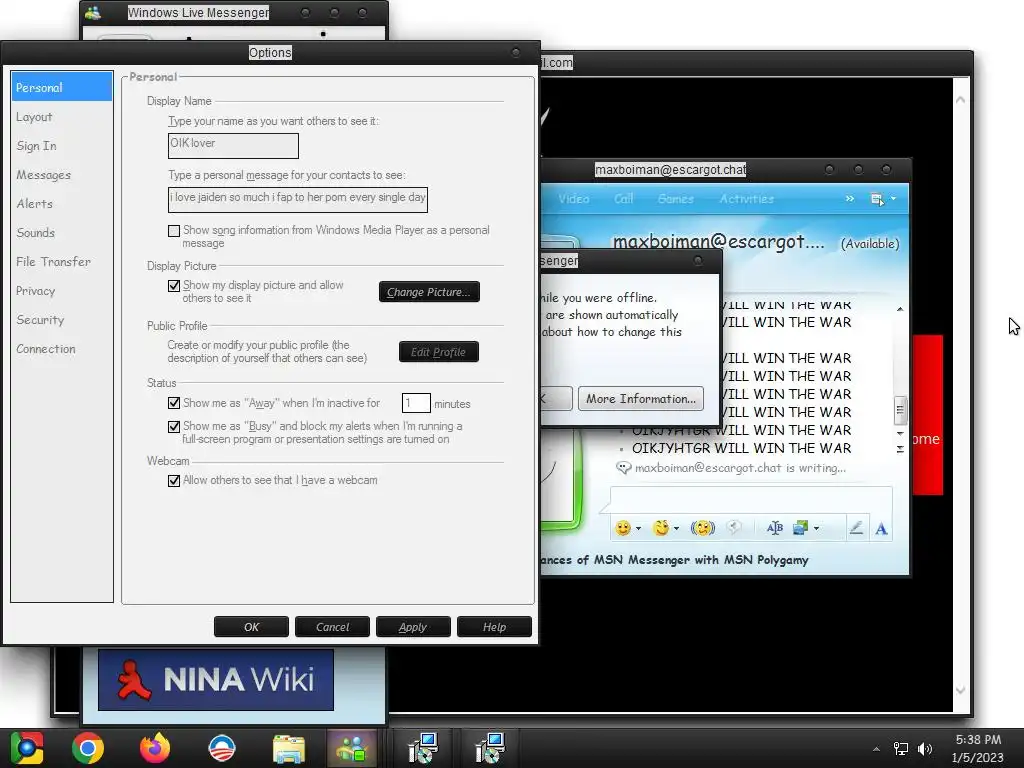Toggle show me as Busy checkbox
The height and width of the screenshot is (768, 1024).
pyautogui.click(x=174, y=426)
